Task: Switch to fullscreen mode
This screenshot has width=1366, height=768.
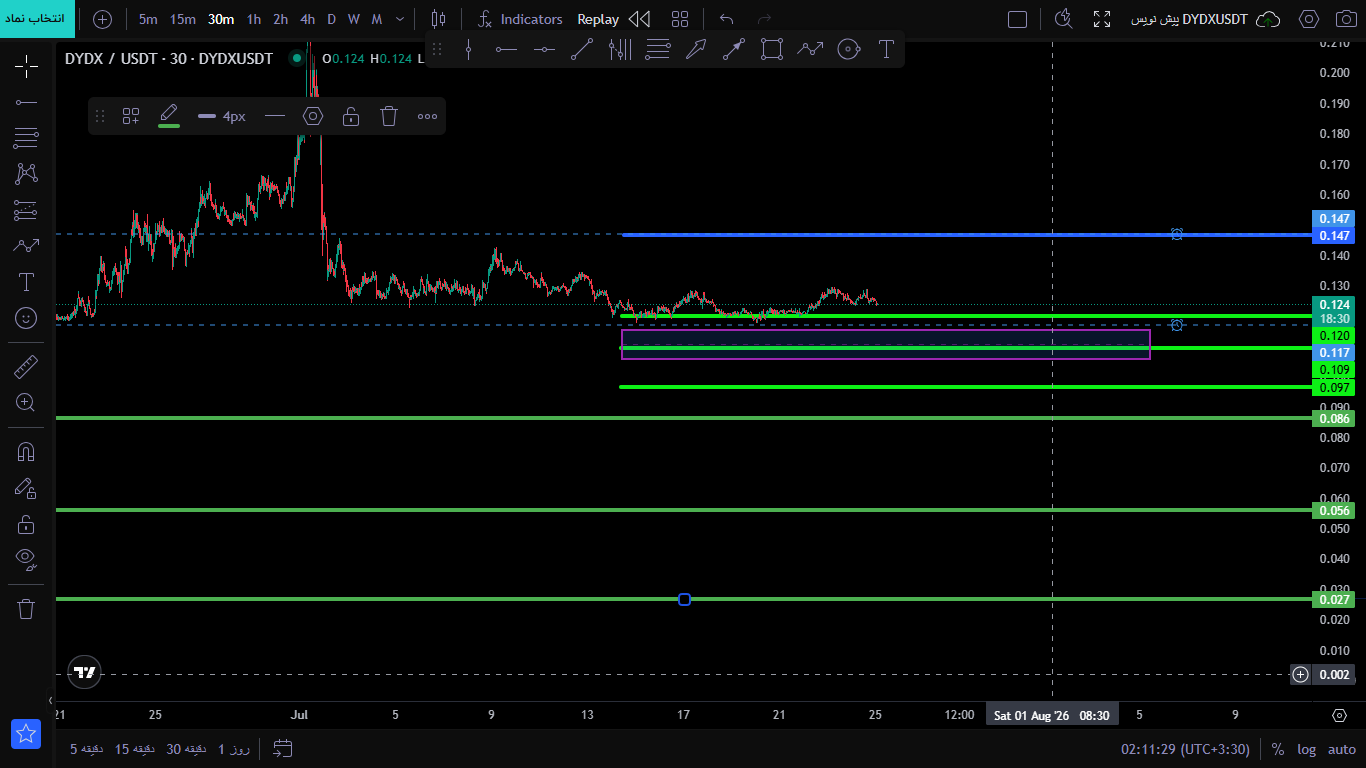Action: [x=1102, y=19]
